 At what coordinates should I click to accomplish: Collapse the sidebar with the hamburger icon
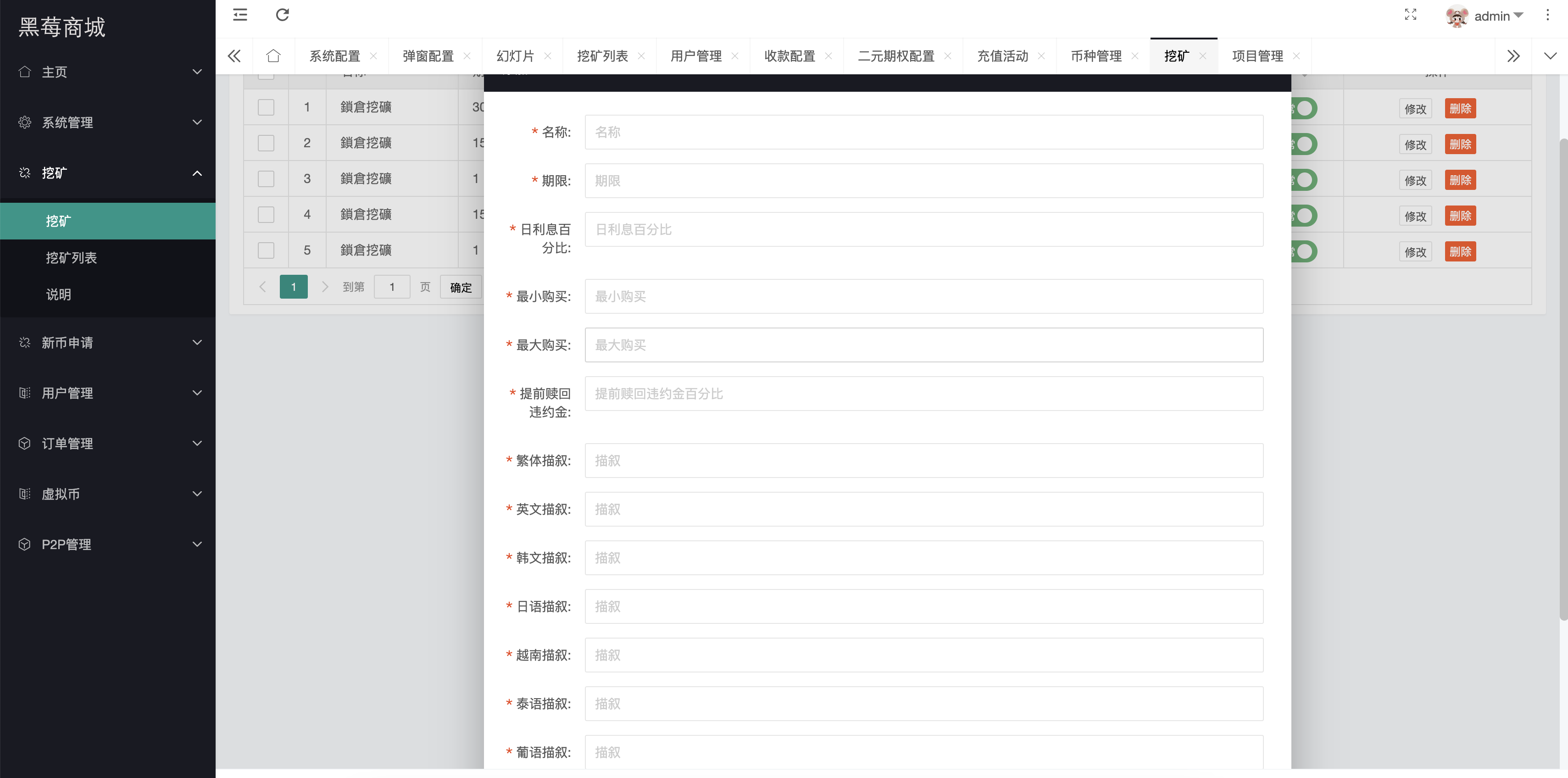pos(240,15)
